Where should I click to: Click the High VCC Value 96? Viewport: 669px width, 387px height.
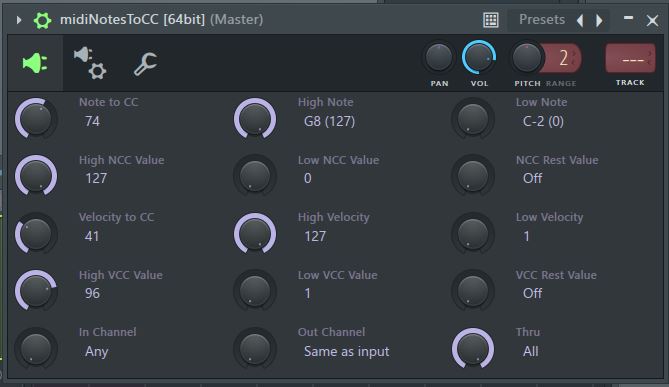(x=92, y=294)
